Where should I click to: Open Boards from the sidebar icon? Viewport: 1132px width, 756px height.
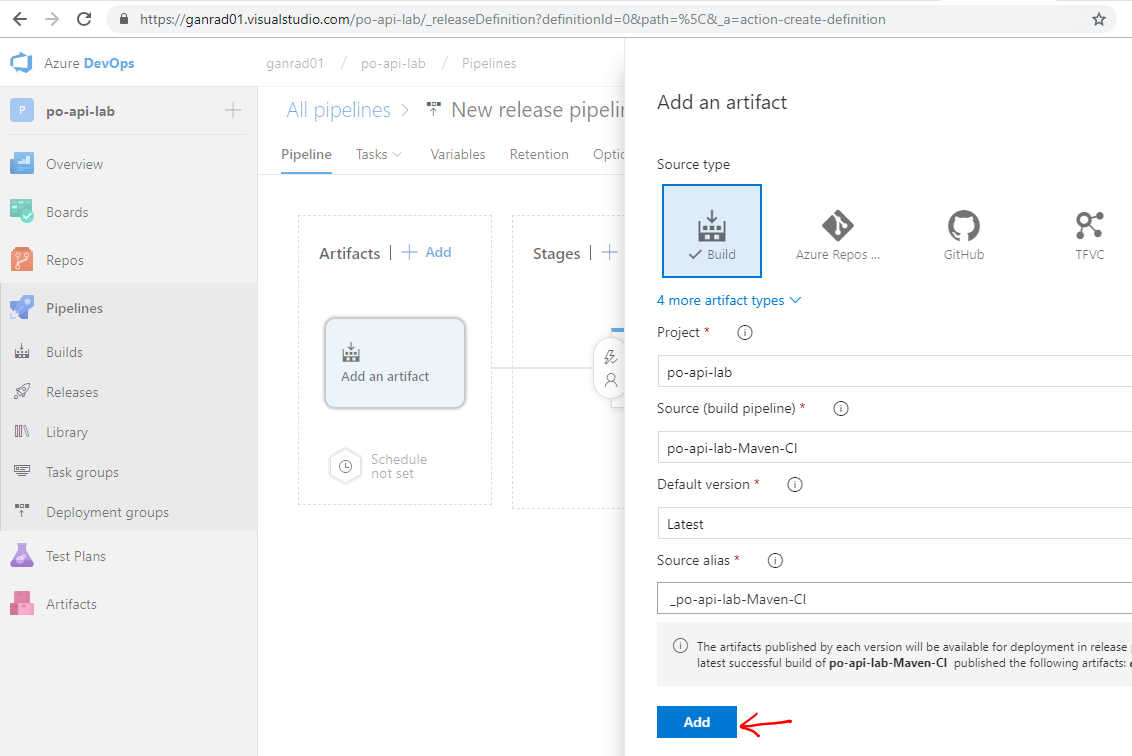click(22, 212)
